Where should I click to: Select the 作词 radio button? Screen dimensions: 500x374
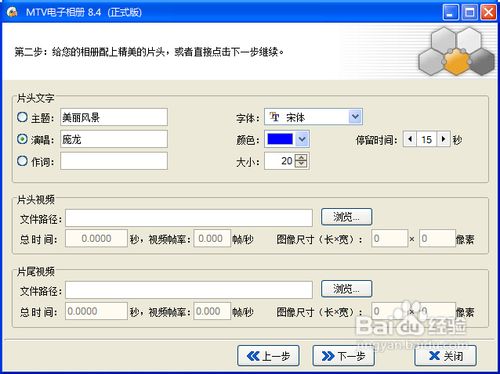click(x=22, y=161)
